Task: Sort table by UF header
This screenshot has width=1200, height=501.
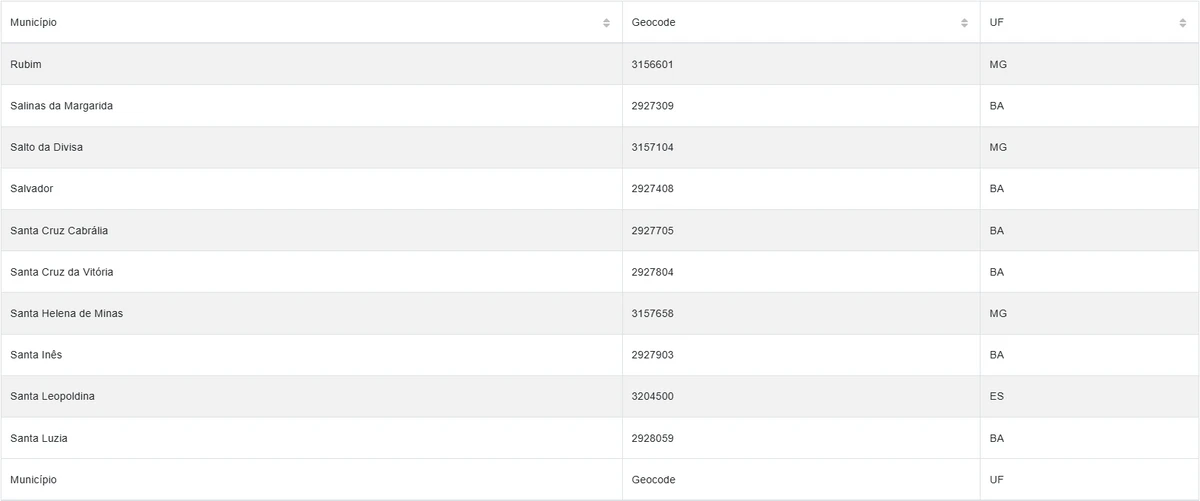Action: [x=996, y=23]
